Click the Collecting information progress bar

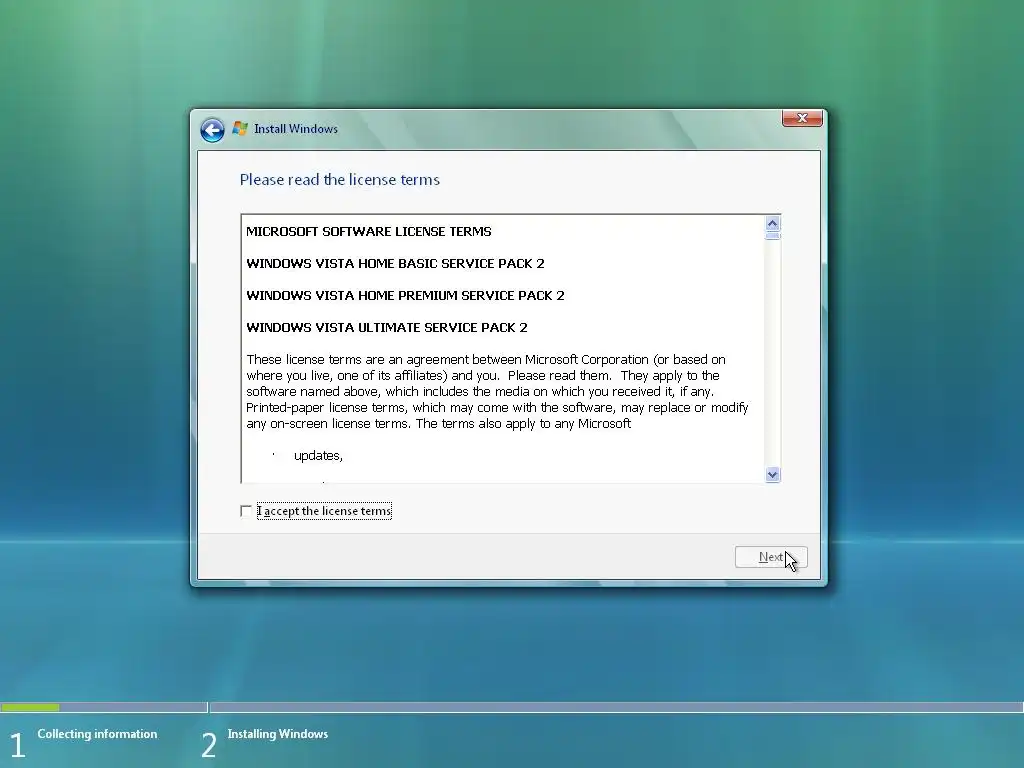pyautogui.click(x=104, y=707)
